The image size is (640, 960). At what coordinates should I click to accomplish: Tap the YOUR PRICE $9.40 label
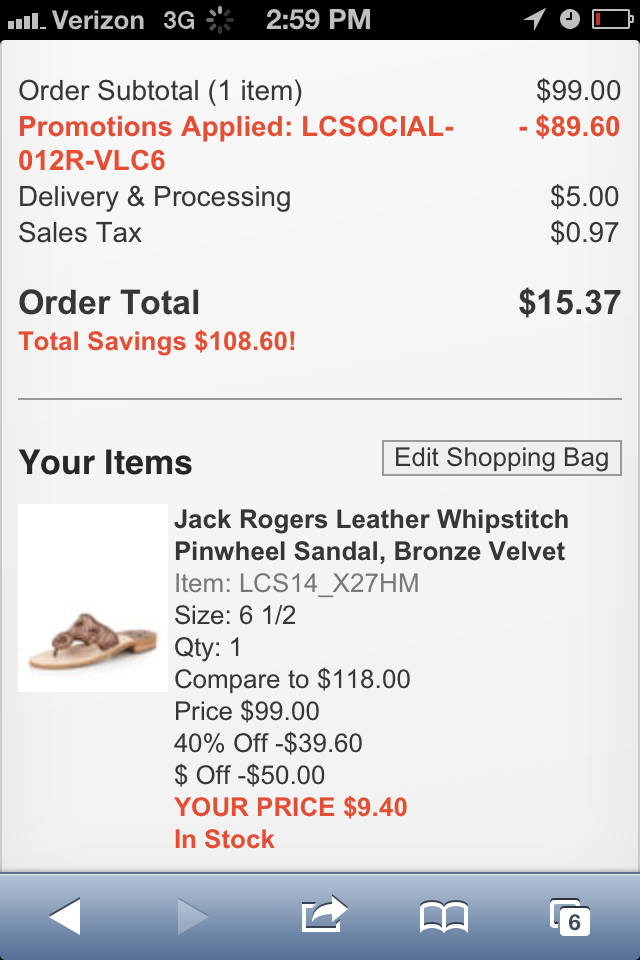(x=290, y=807)
